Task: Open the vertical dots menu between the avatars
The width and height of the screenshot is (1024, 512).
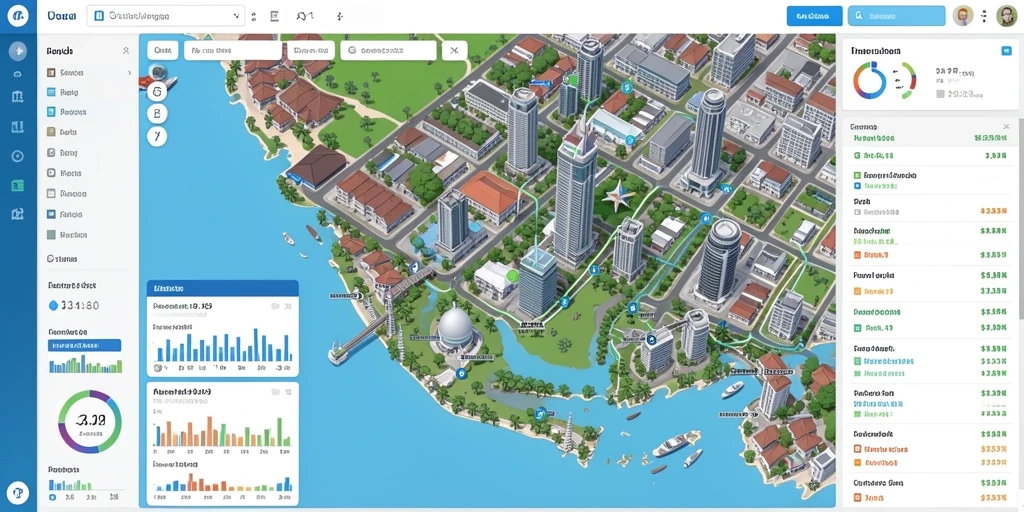Action: (984, 16)
